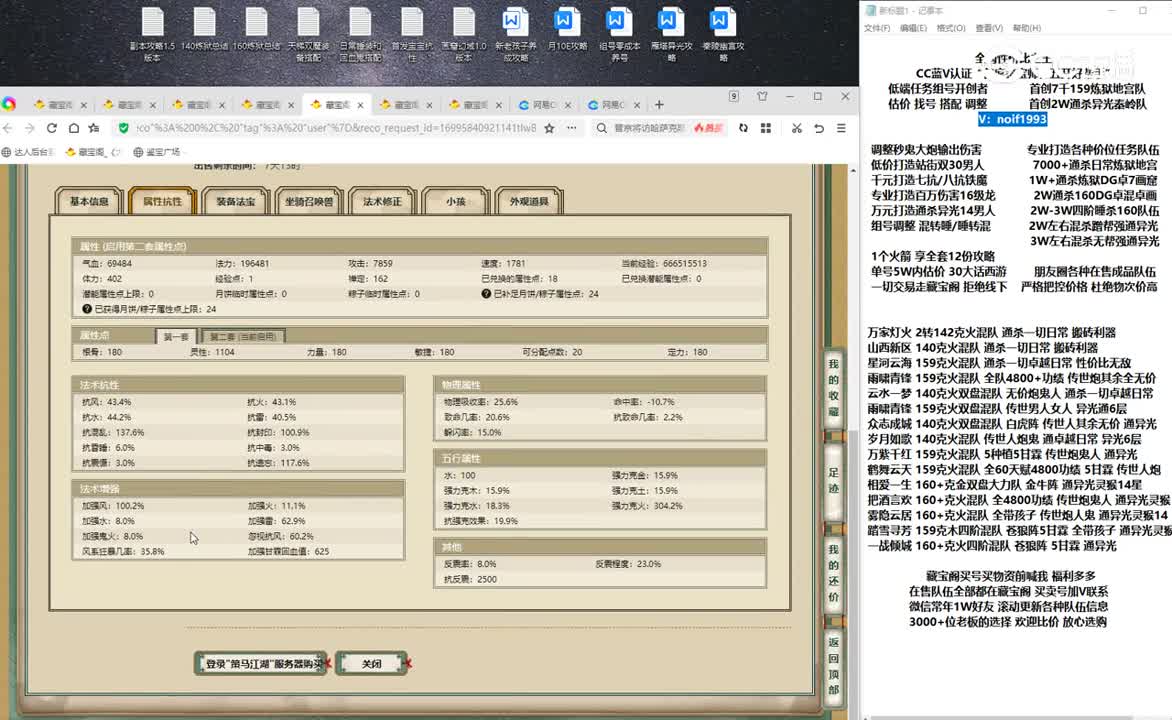Open the 坐骑召唤兽 tab

pos(309,201)
